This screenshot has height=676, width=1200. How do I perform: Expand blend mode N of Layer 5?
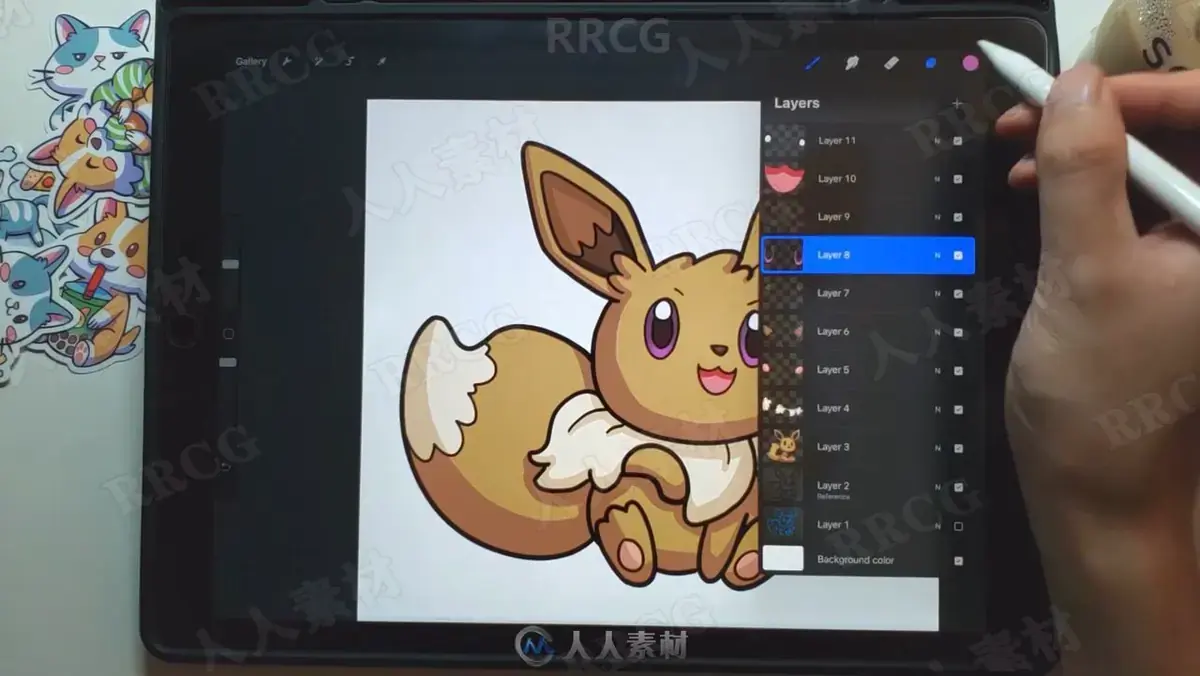coord(937,371)
